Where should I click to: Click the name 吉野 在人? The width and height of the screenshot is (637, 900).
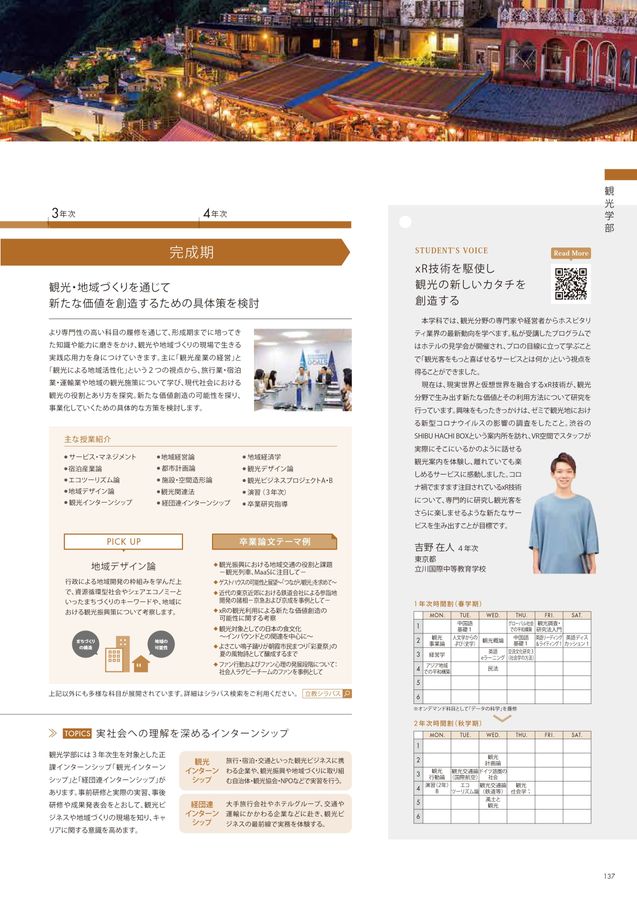[x=434, y=548]
